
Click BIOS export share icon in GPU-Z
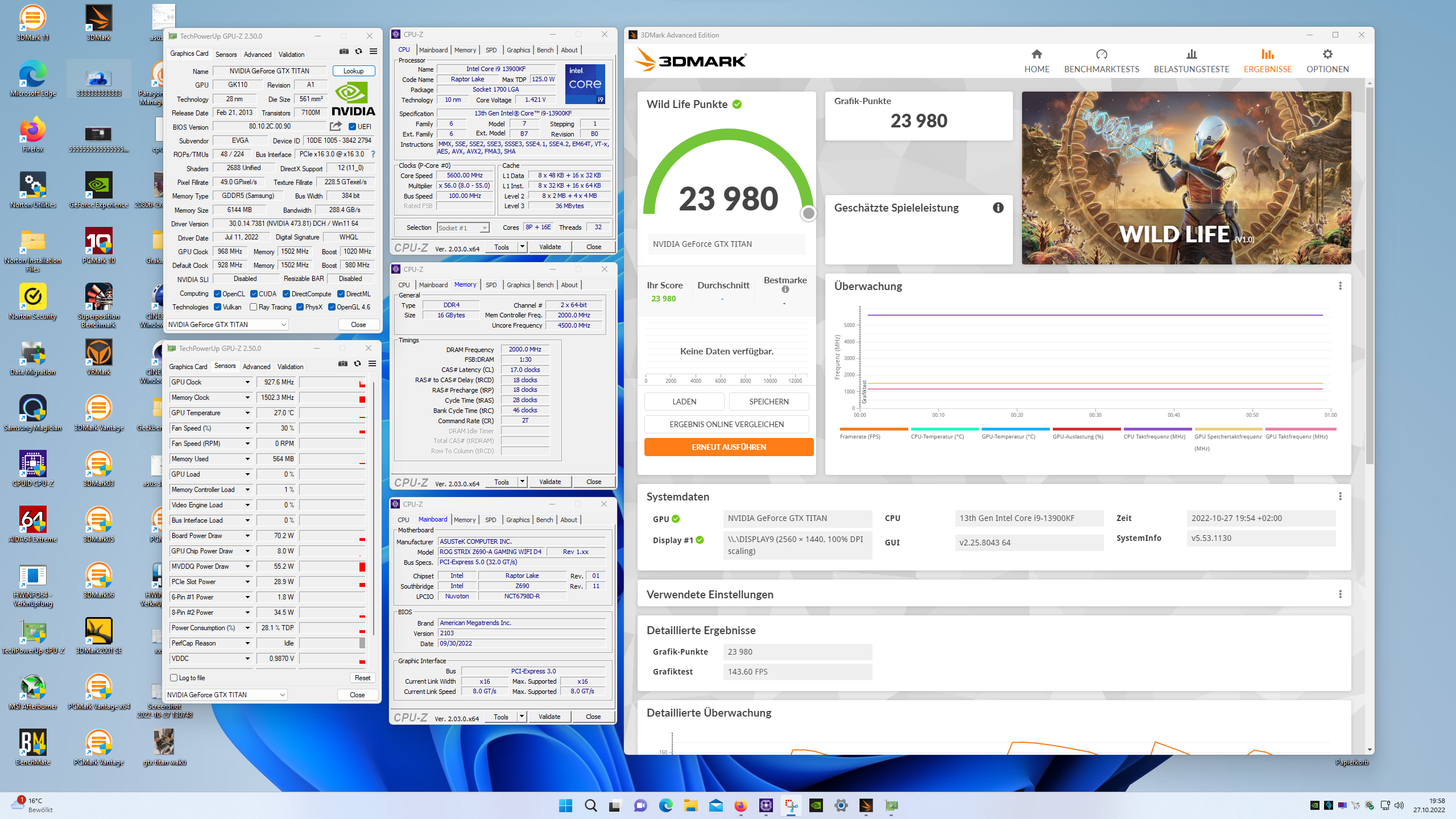(x=336, y=126)
